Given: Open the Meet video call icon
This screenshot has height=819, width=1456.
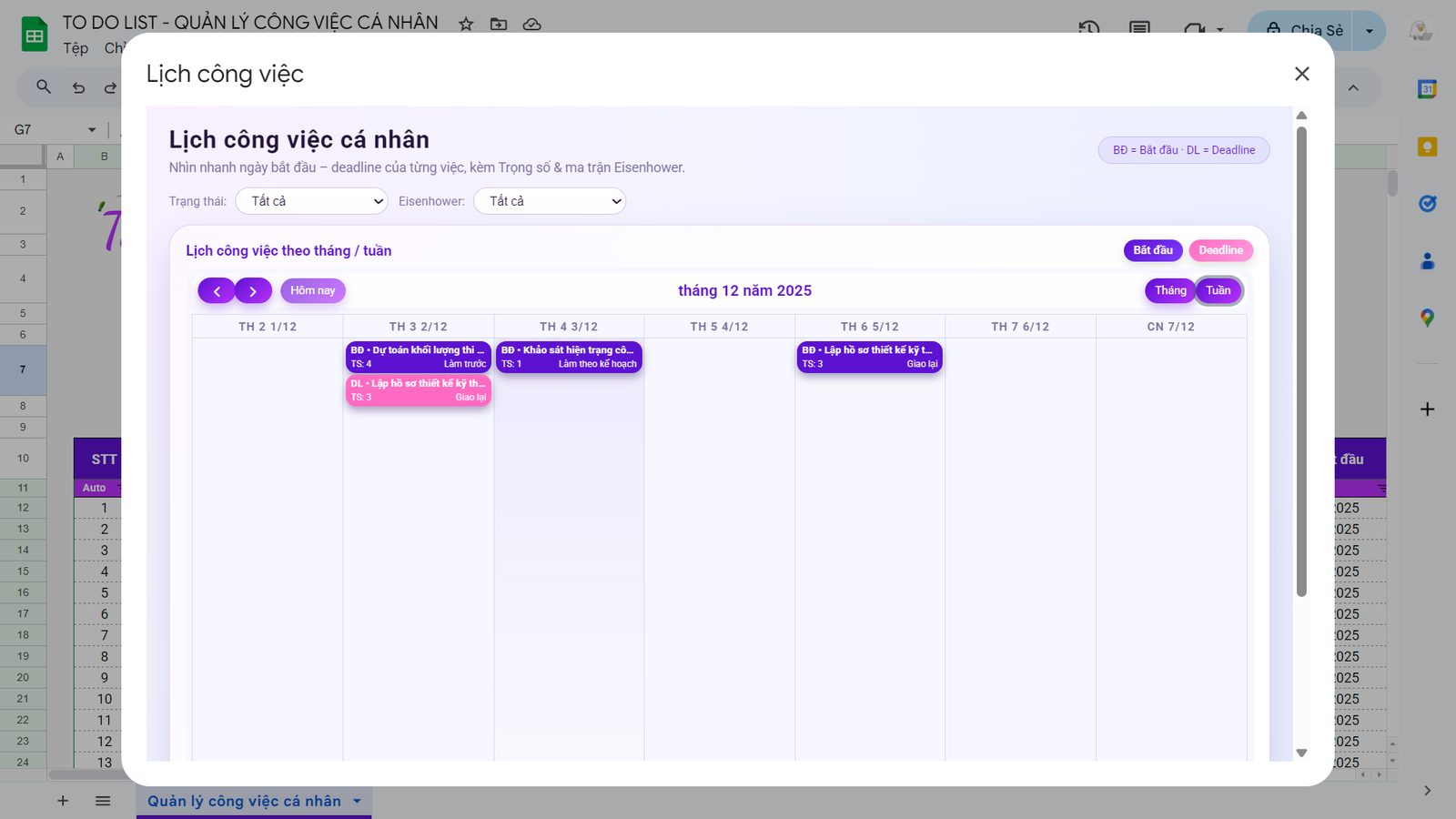Looking at the screenshot, I should coord(1195,29).
